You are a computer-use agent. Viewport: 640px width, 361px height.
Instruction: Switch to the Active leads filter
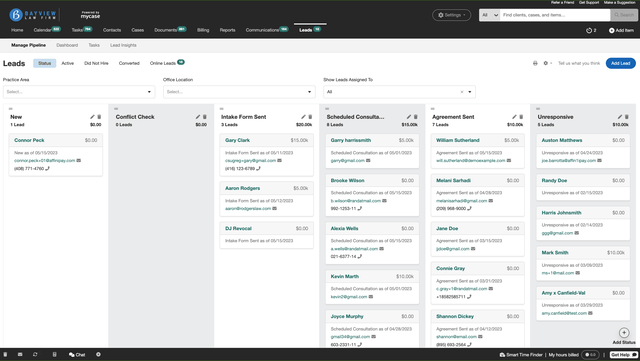tap(68, 63)
